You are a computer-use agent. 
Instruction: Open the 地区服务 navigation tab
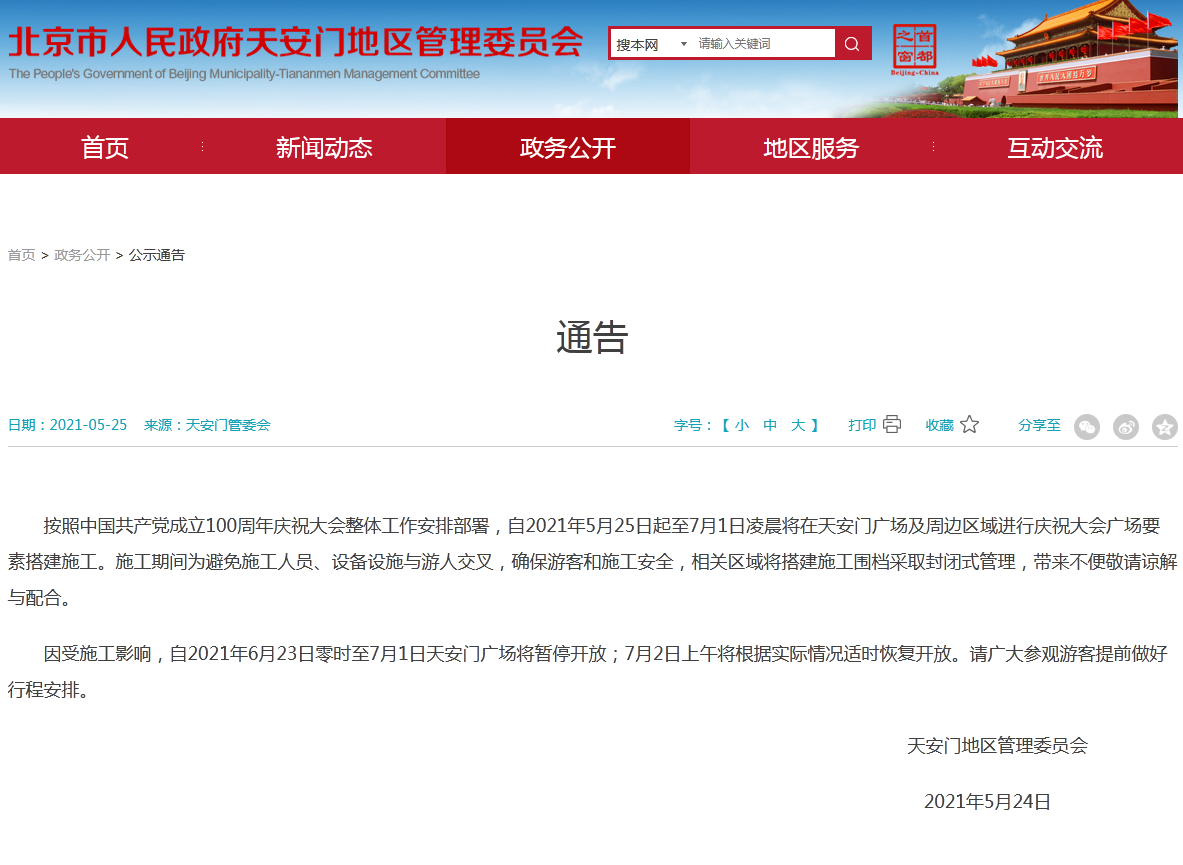[x=811, y=146]
